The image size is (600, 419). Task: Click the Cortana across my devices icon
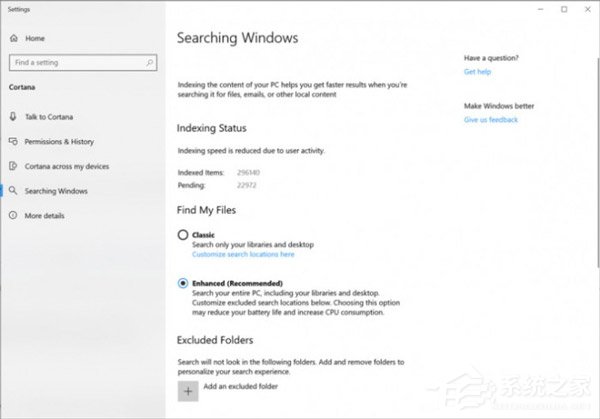pyautogui.click(x=13, y=166)
